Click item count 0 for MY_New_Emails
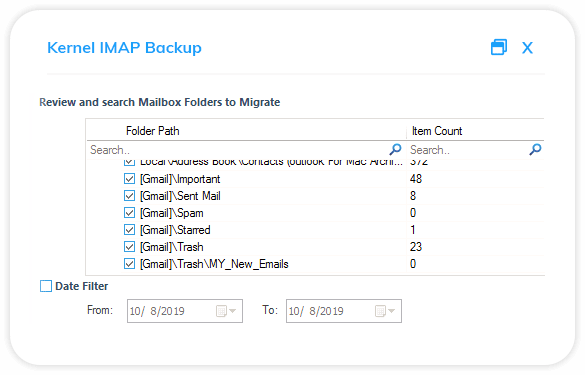 coord(413,264)
